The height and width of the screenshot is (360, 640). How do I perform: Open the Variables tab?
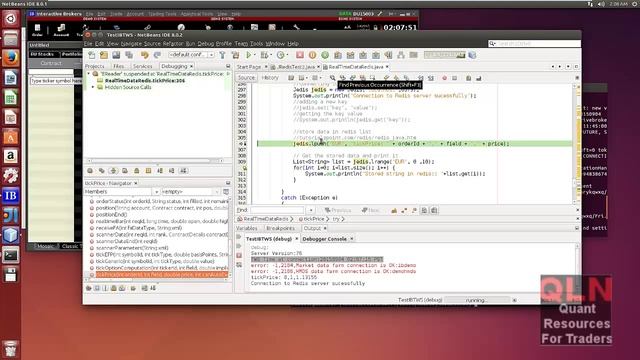(247, 228)
